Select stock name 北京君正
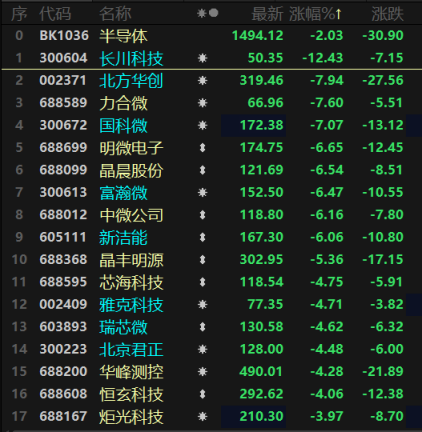This screenshot has height=432, width=422. point(131,349)
